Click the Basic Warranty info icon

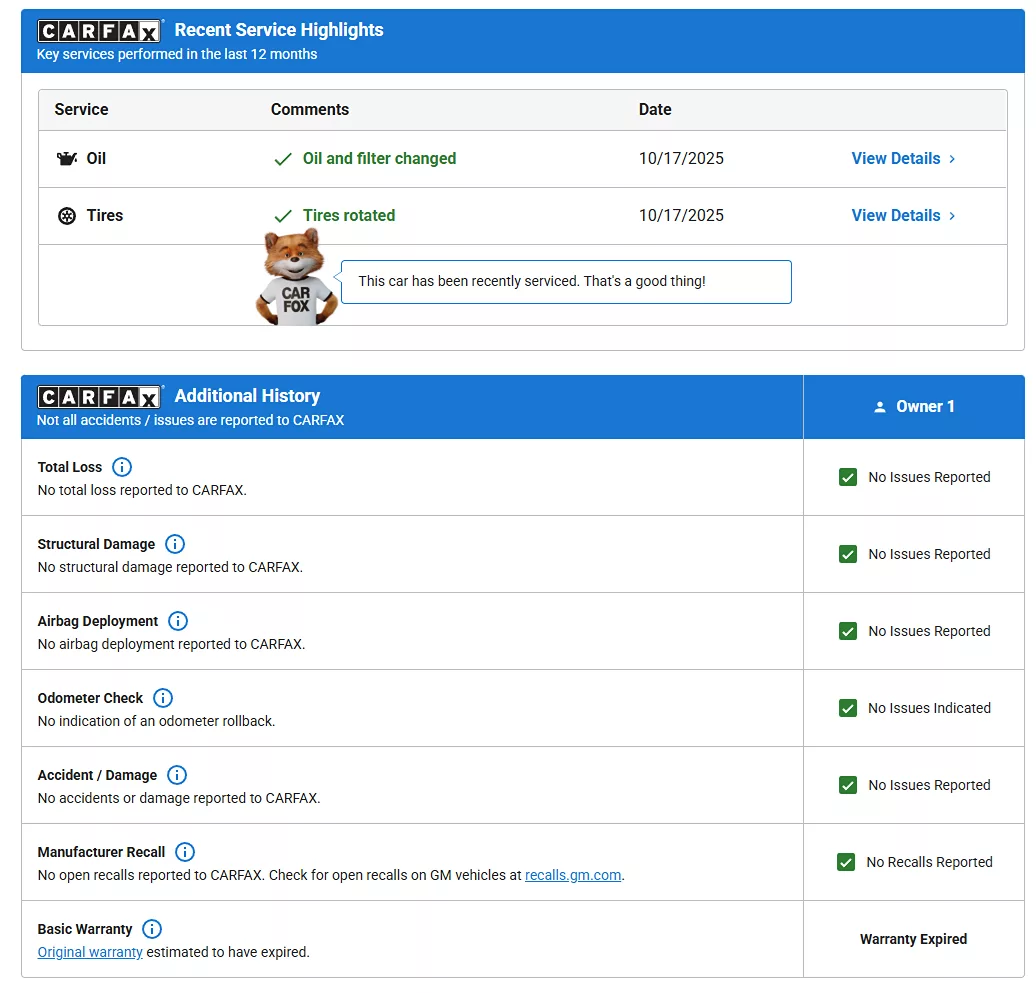tap(152, 929)
